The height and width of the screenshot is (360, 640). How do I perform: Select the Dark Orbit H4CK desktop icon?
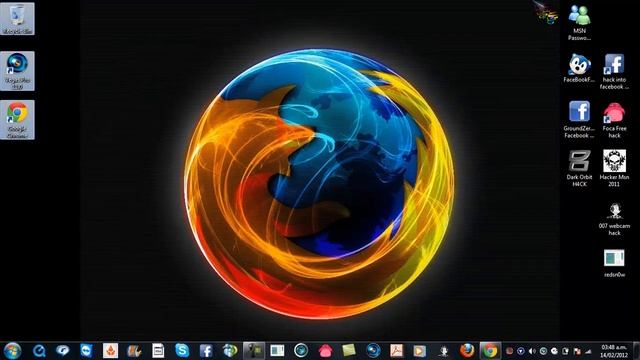pos(579,169)
